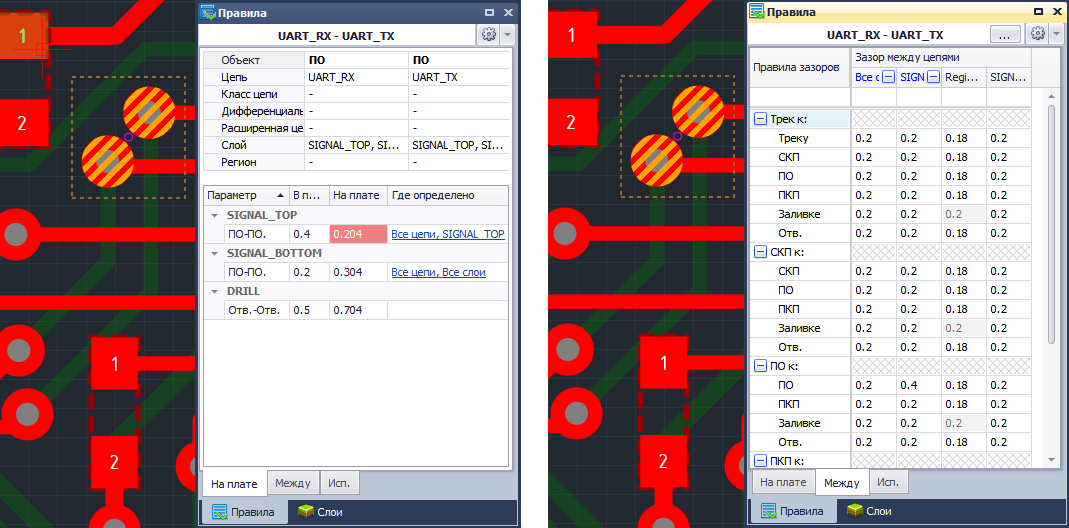
Task: Open gear settings in left Правила panel
Action: point(488,34)
